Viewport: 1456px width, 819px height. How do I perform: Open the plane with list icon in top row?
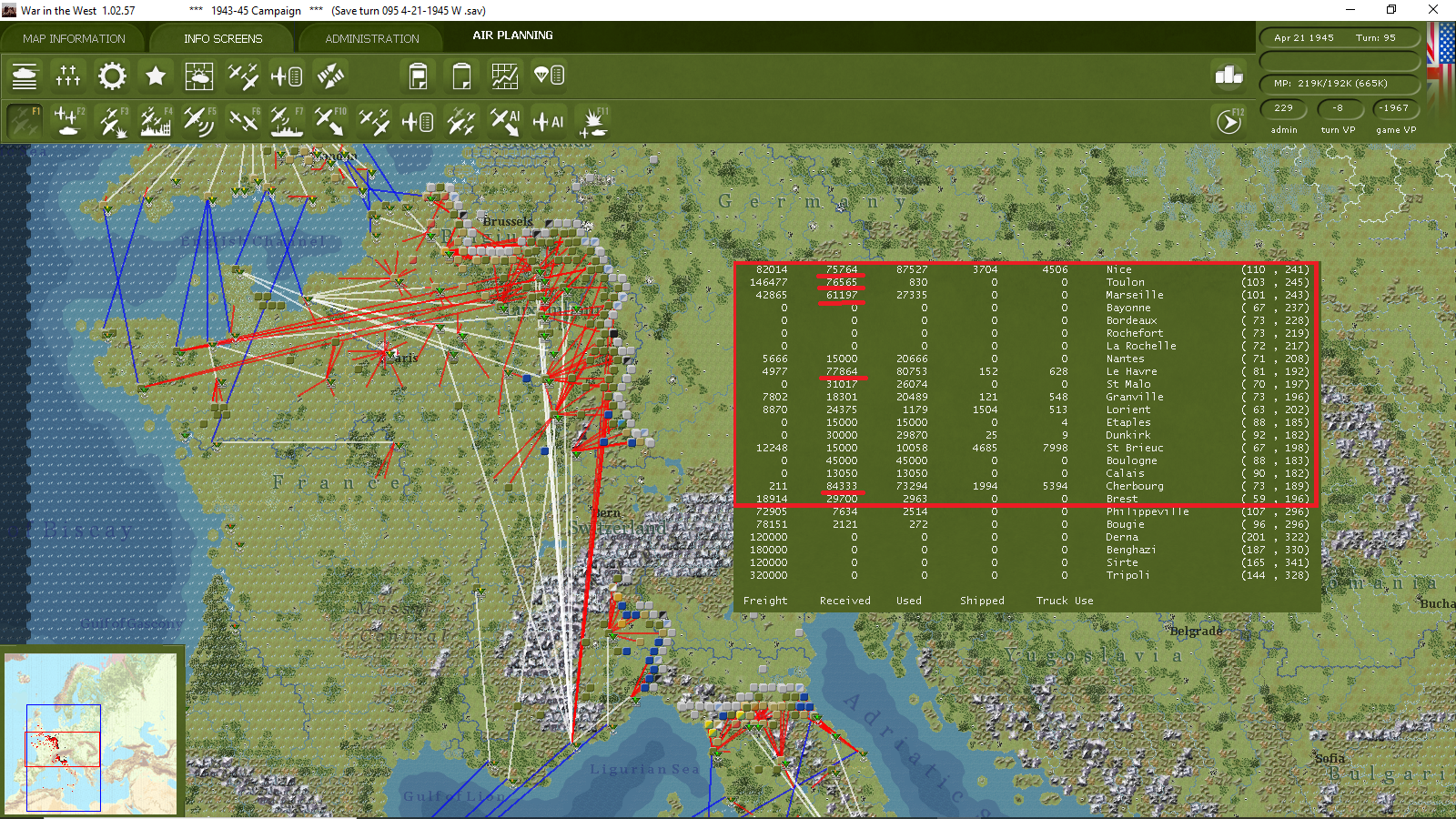point(287,76)
